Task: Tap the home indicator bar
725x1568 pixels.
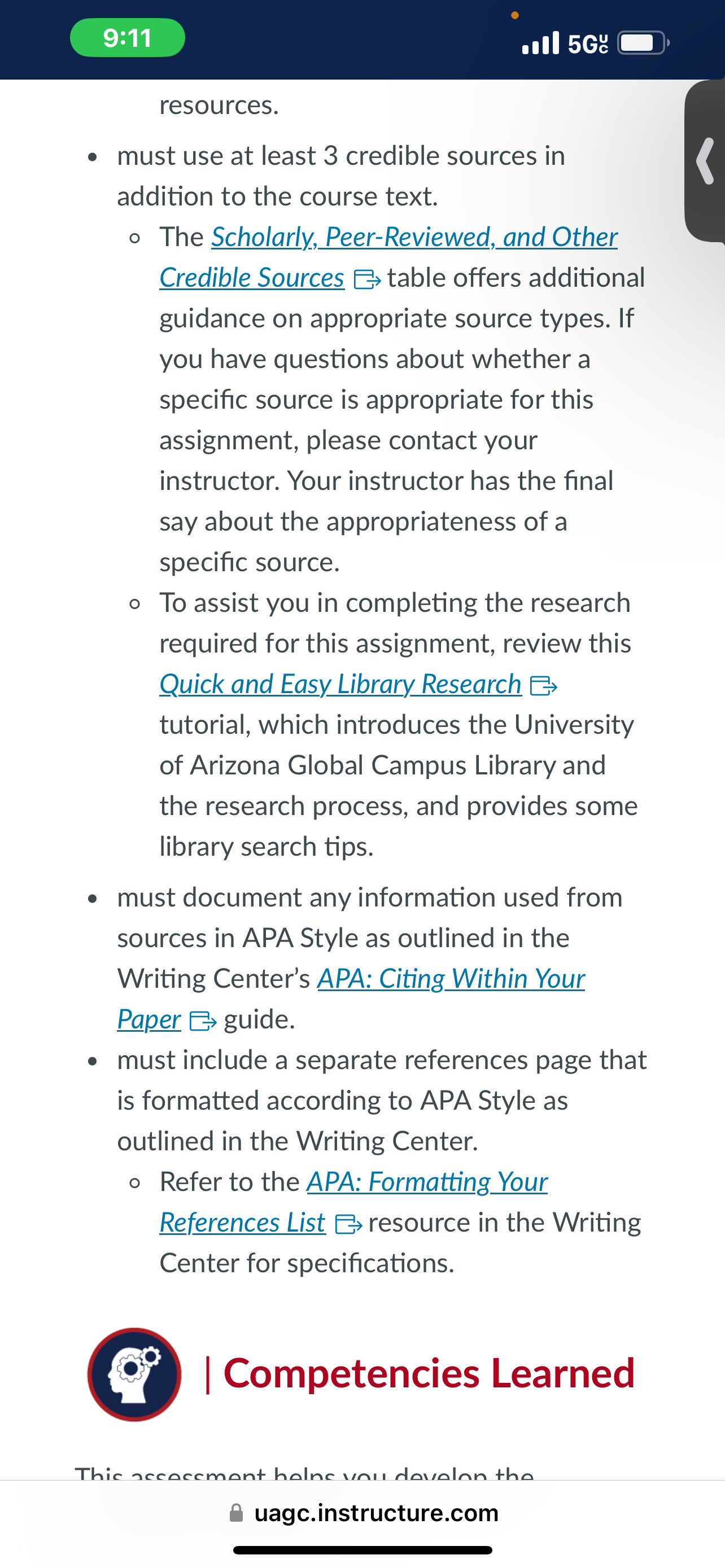Action: point(363,1550)
